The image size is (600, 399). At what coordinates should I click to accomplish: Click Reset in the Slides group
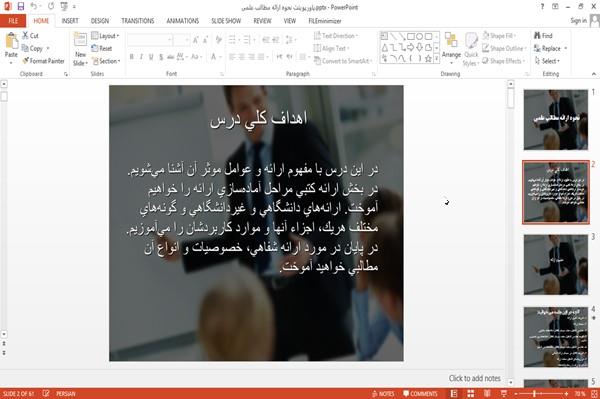tap(102, 48)
